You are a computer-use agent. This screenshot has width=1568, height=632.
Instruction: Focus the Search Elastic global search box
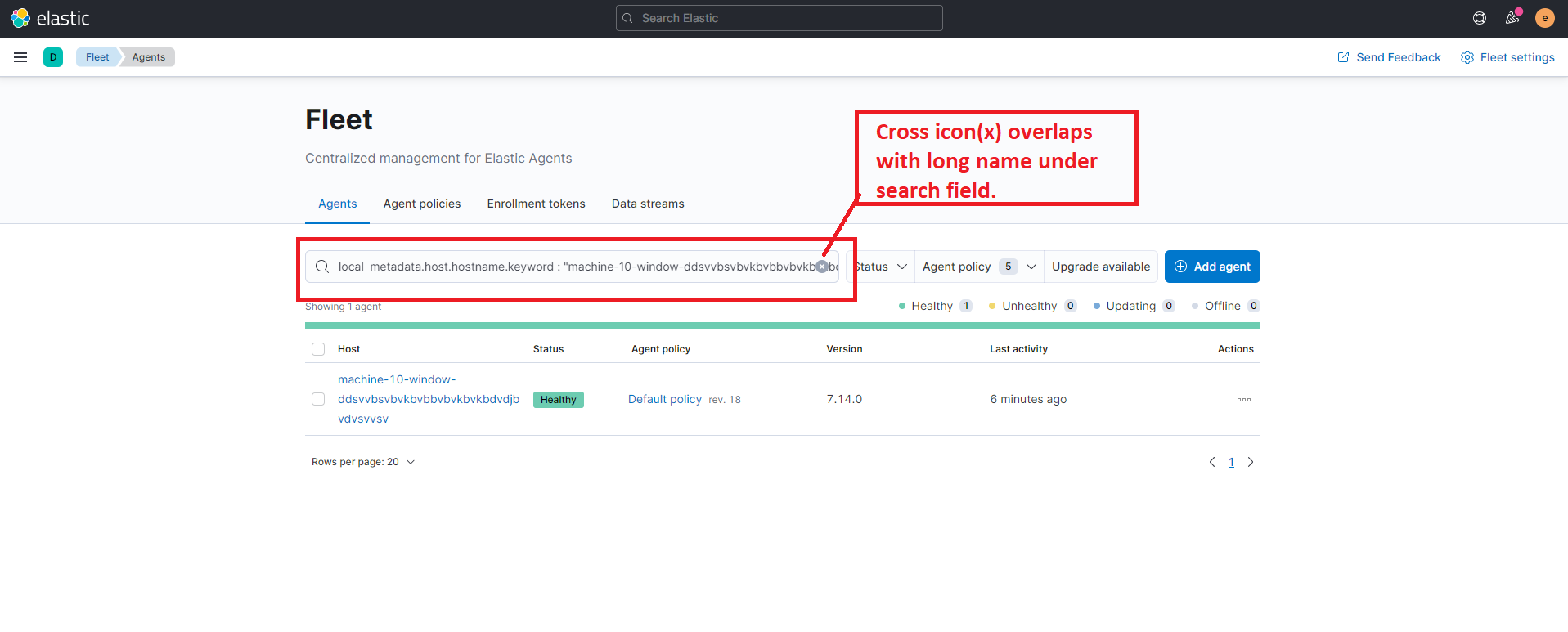coord(780,18)
